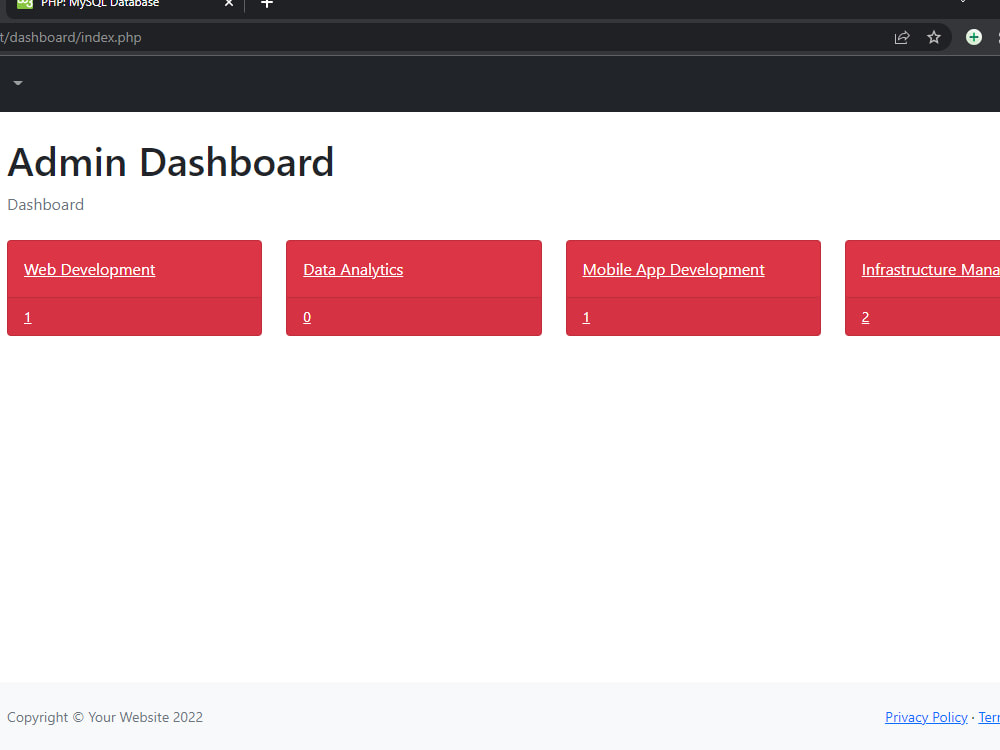Open the Infrastructure Management card link

[x=930, y=270]
